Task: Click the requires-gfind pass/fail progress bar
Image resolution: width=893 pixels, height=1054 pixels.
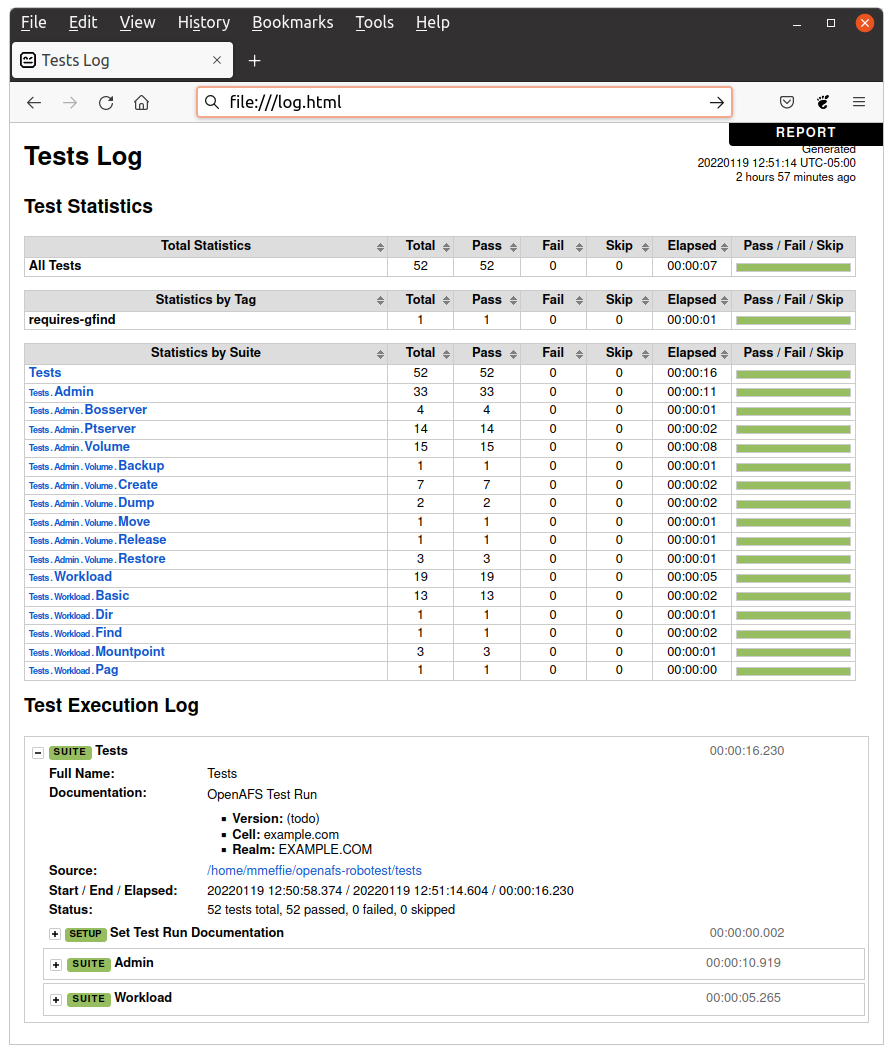Action: [793, 321]
